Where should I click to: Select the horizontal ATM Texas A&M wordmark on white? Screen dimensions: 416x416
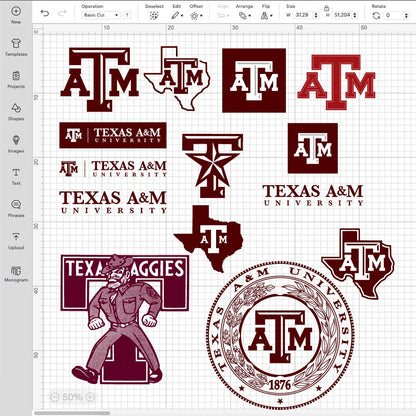(x=113, y=169)
